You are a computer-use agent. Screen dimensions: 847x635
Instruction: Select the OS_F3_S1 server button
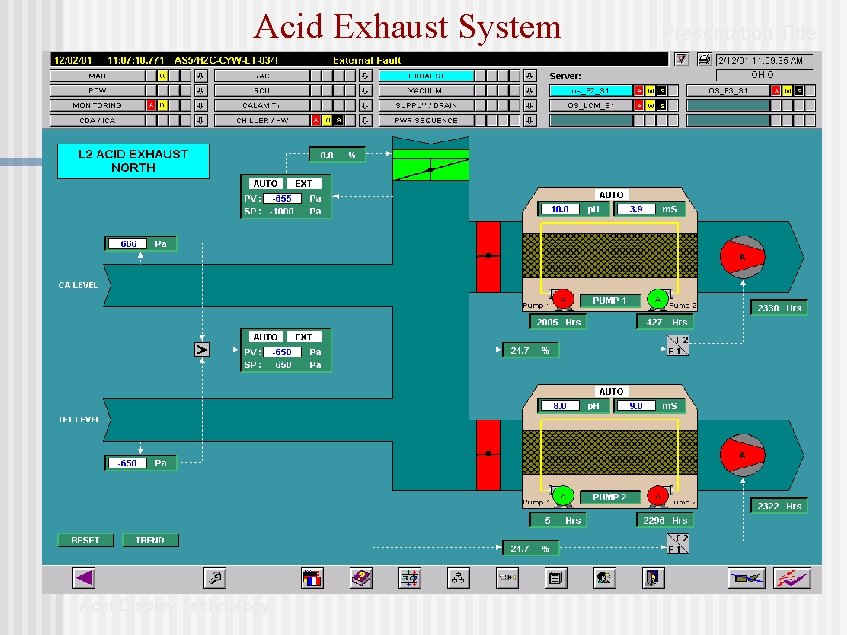pos(728,91)
